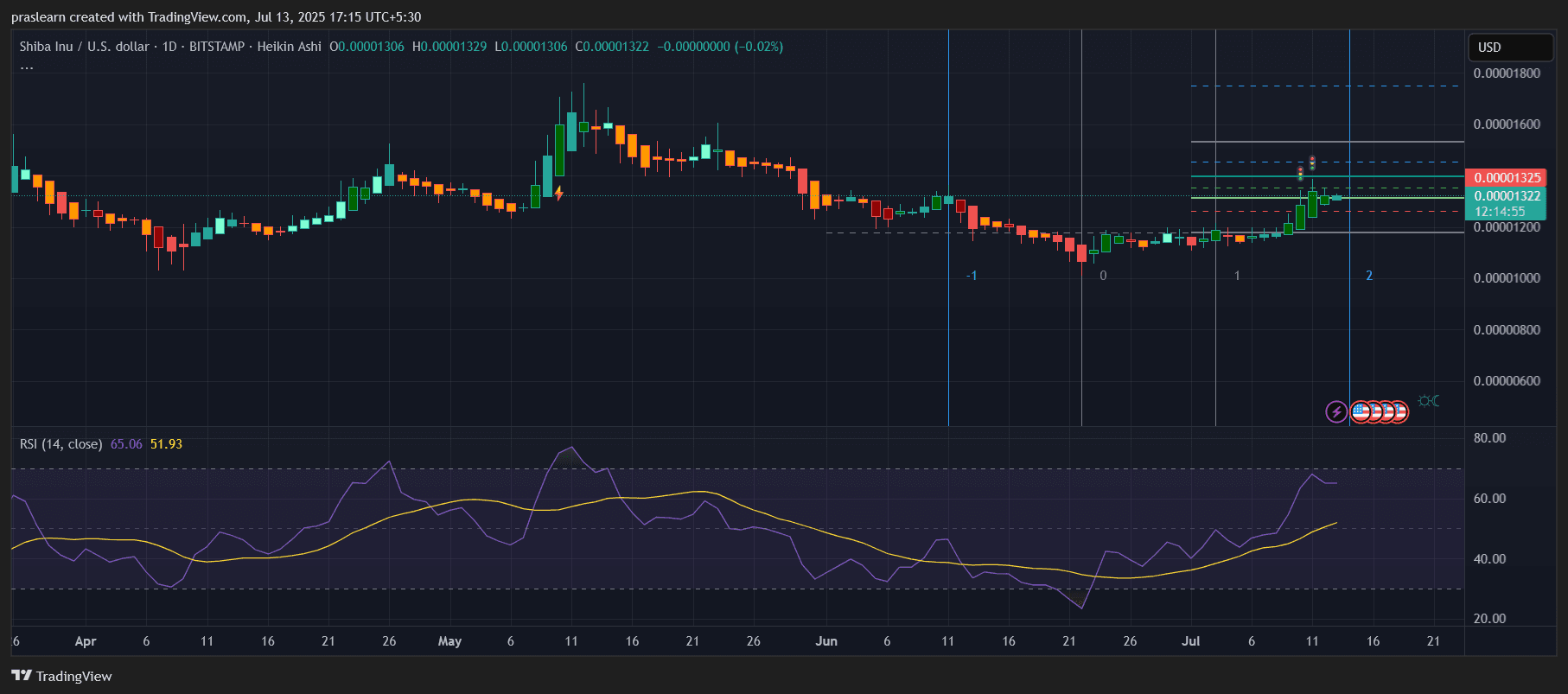Expand the collapsed indicators ellipsis under the symbol
The height and width of the screenshot is (694, 1568).
point(27,67)
